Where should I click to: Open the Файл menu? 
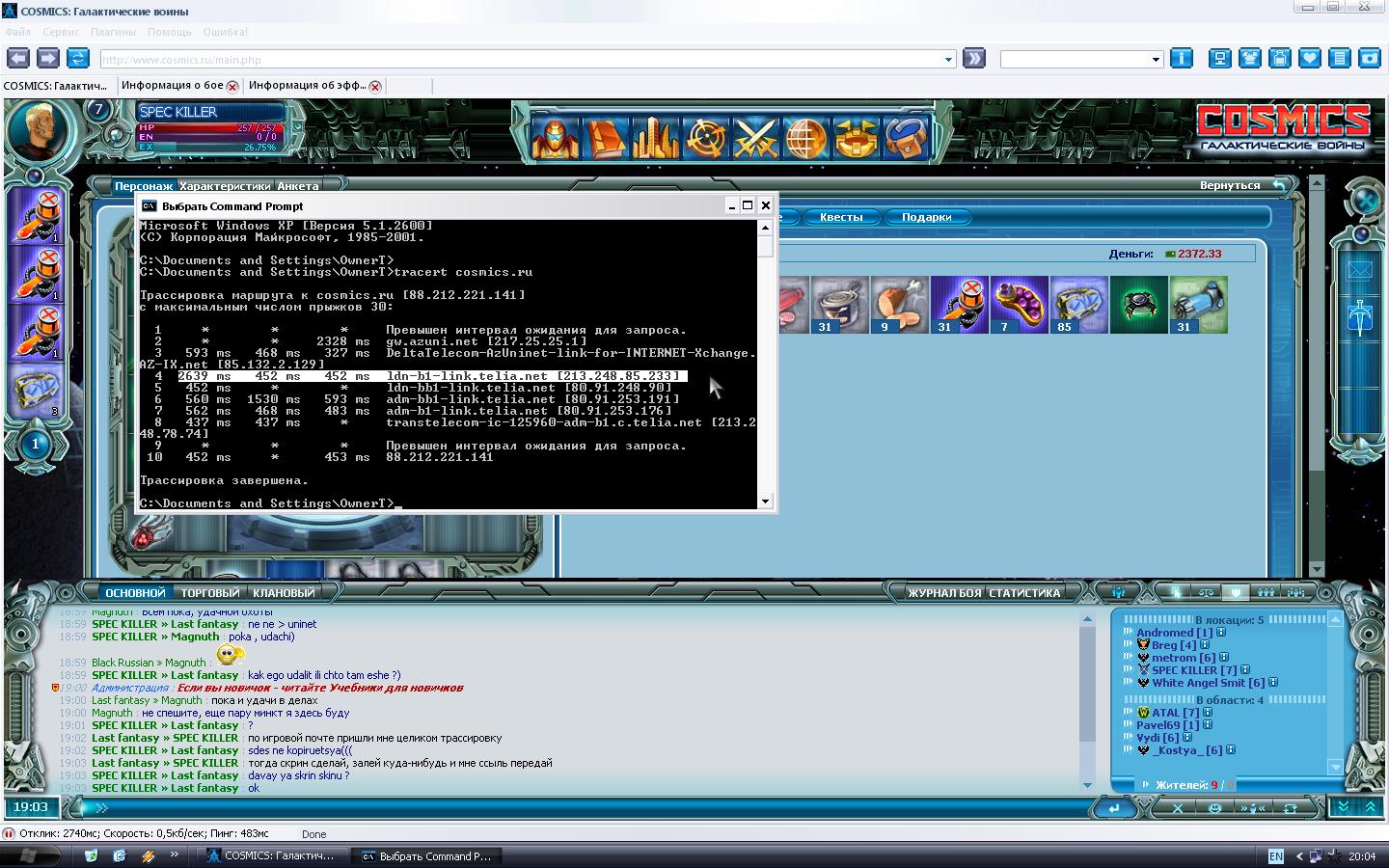click(x=18, y=32)
